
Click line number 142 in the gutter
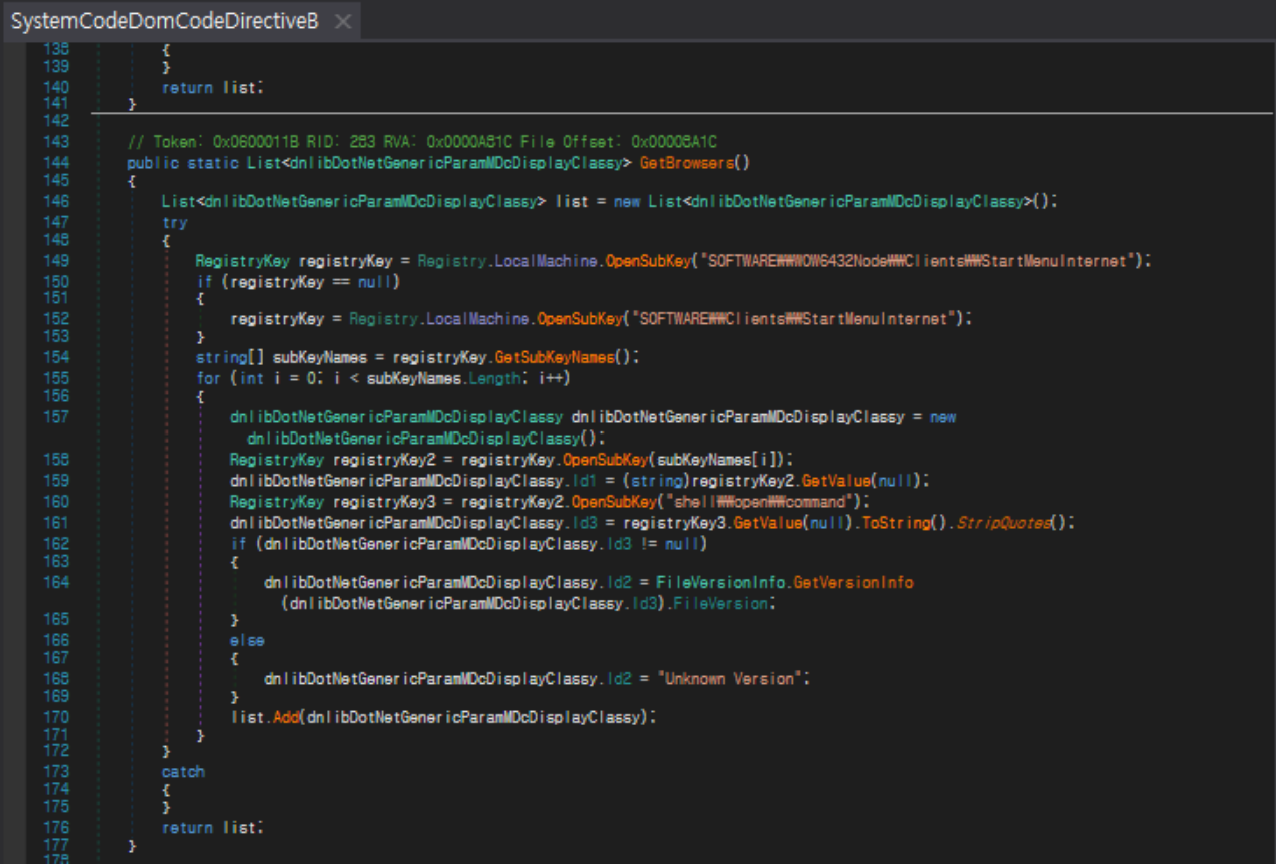[x=56, y=120]
